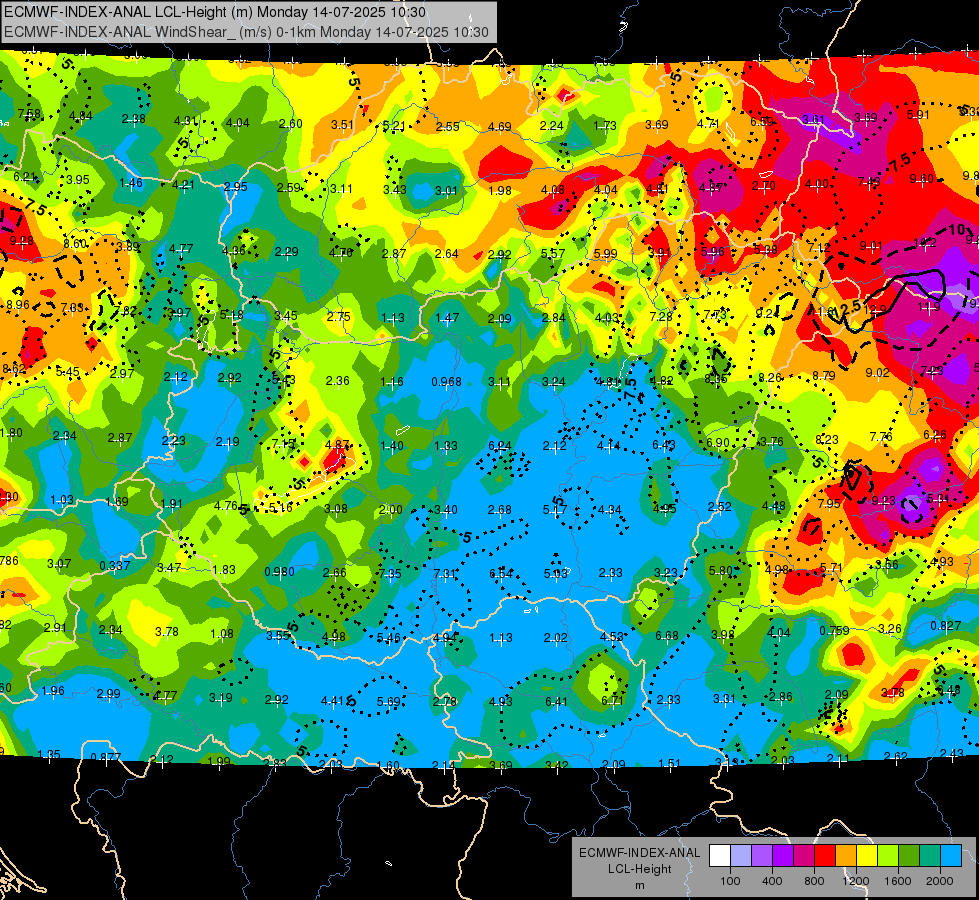Click the lime-green legend swatch

tap(888, 856)
